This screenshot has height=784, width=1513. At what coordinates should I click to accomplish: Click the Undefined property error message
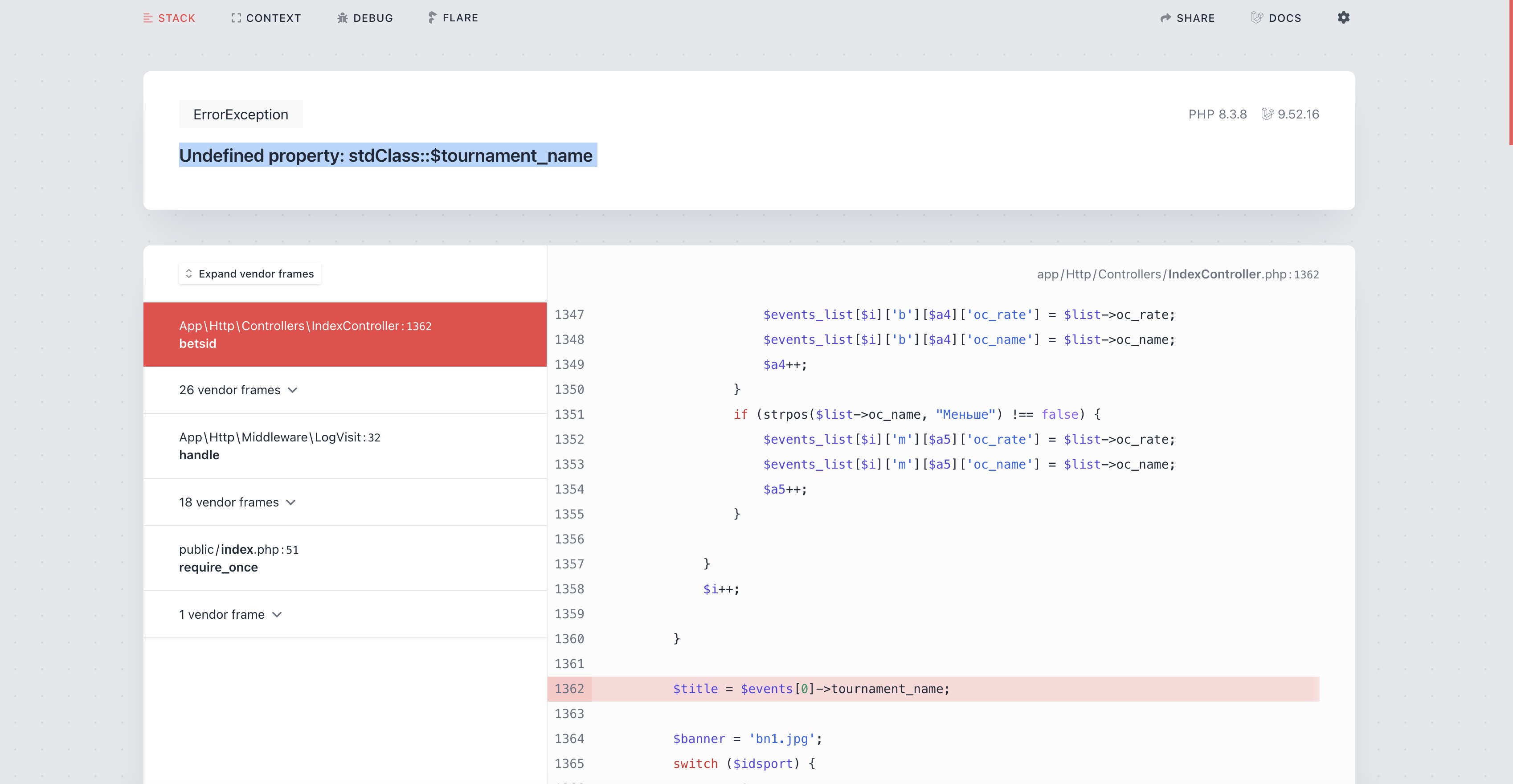pyautogui.click(x=386, y=155)
